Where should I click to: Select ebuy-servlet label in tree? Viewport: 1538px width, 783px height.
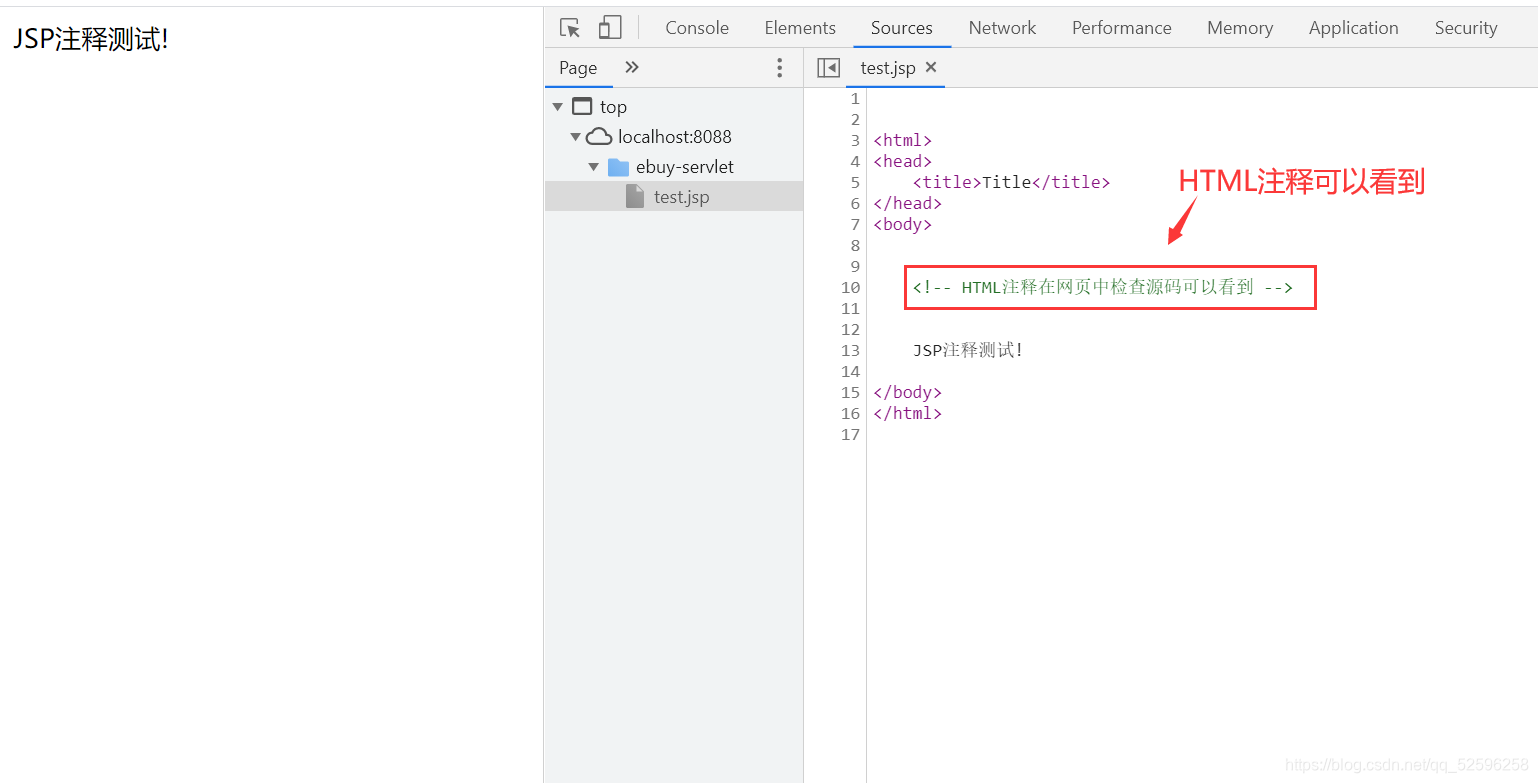pos(685,167)
